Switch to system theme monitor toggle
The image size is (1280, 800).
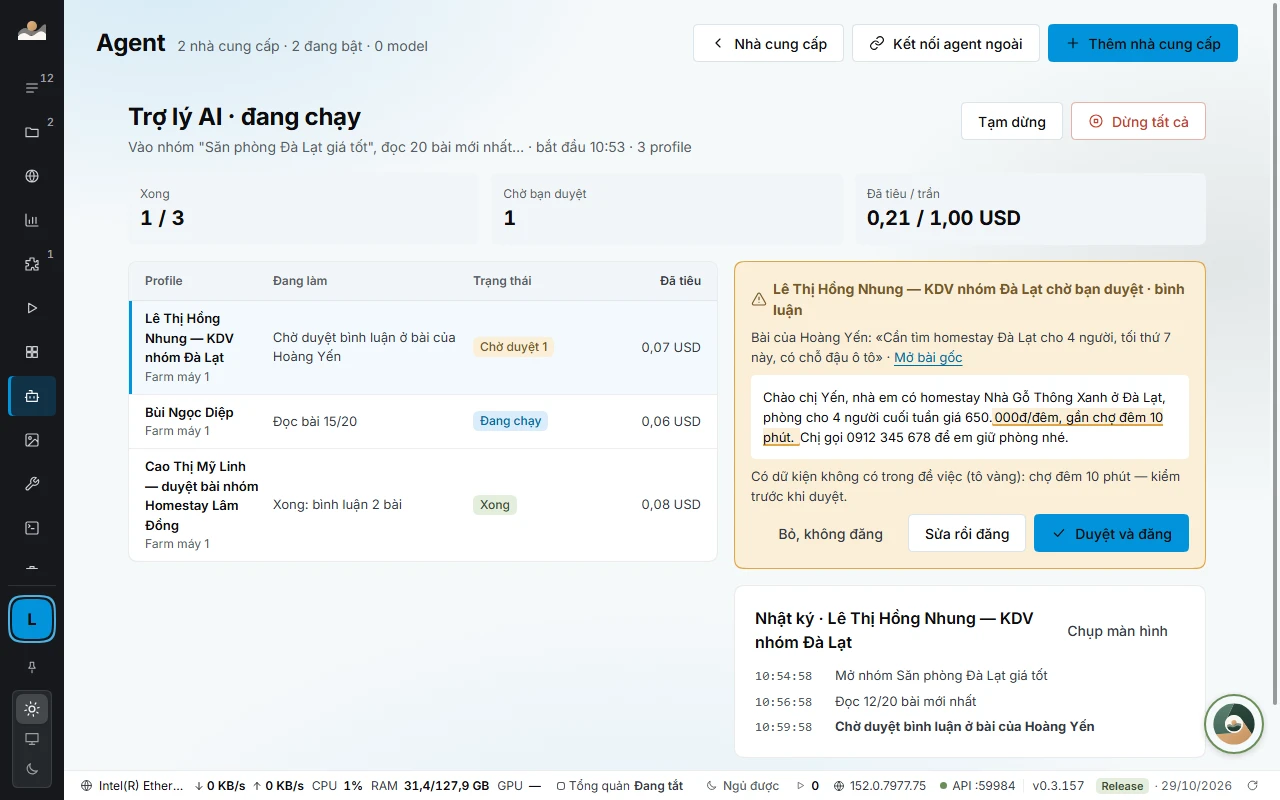coord(32,739)
